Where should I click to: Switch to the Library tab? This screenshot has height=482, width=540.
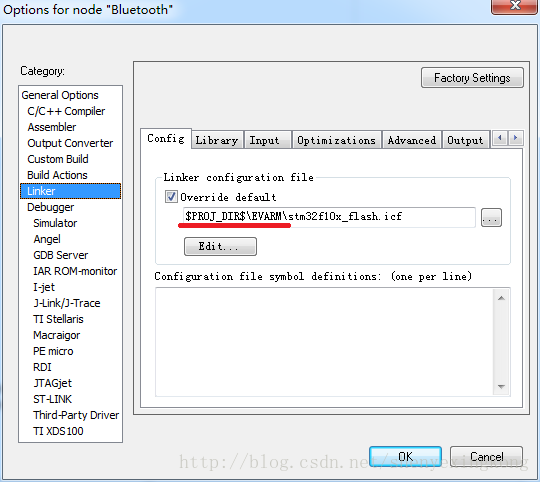217,140
